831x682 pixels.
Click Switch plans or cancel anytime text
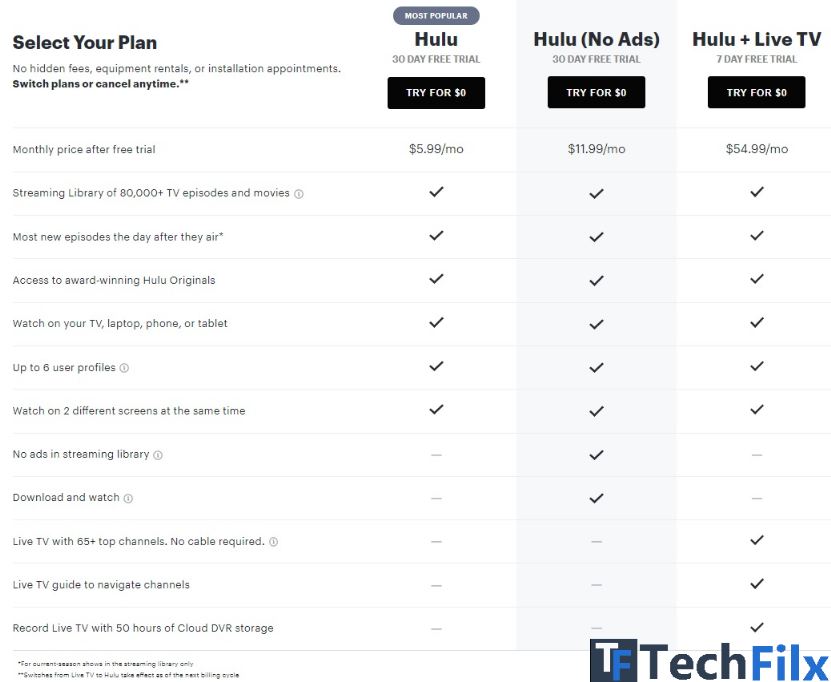(x=101, y=84)
